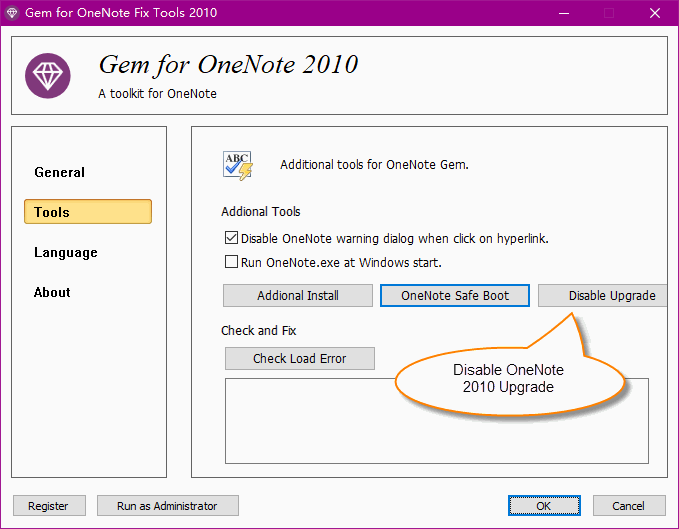Click the ABC spell-check lightning icon
This screenshot has height=529, width=679.
pyautogui.click(x=238, y=165)
